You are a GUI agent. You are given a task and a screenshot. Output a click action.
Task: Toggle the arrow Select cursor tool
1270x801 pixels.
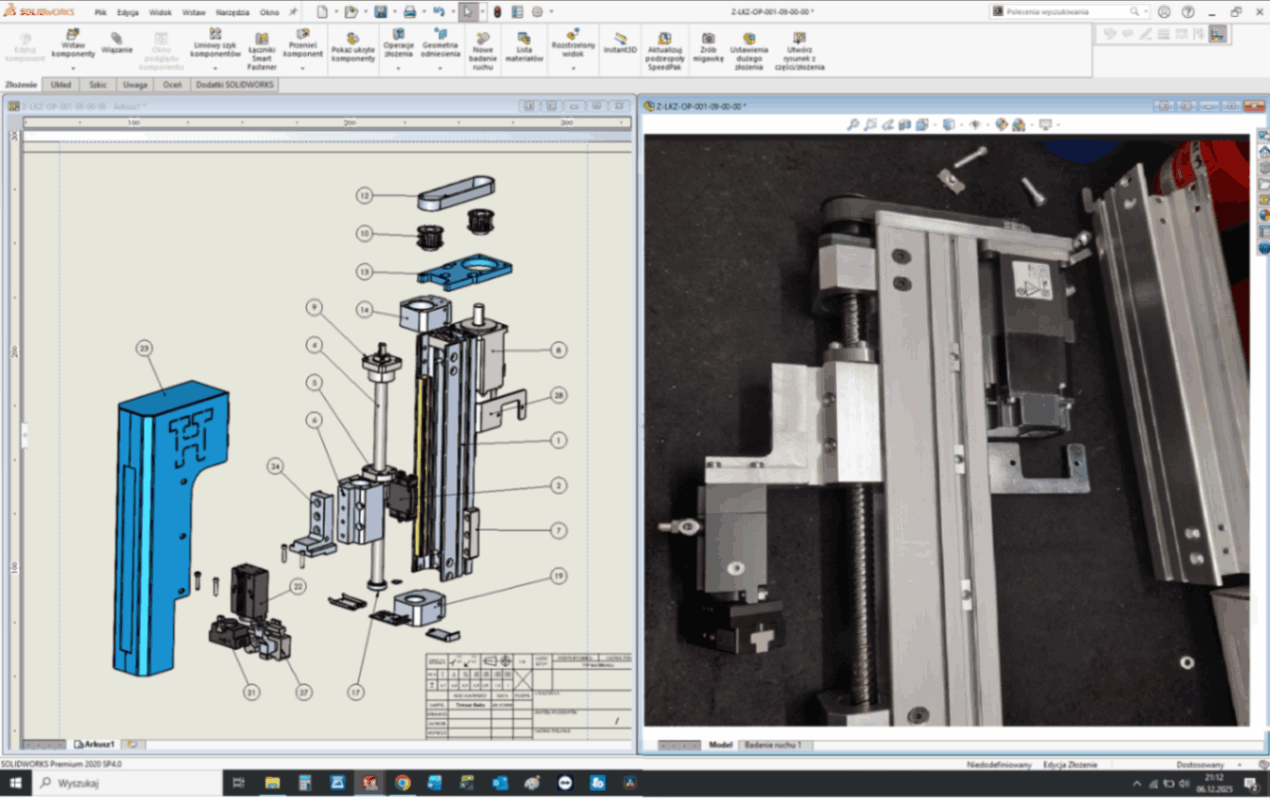[x=466, y=12]
